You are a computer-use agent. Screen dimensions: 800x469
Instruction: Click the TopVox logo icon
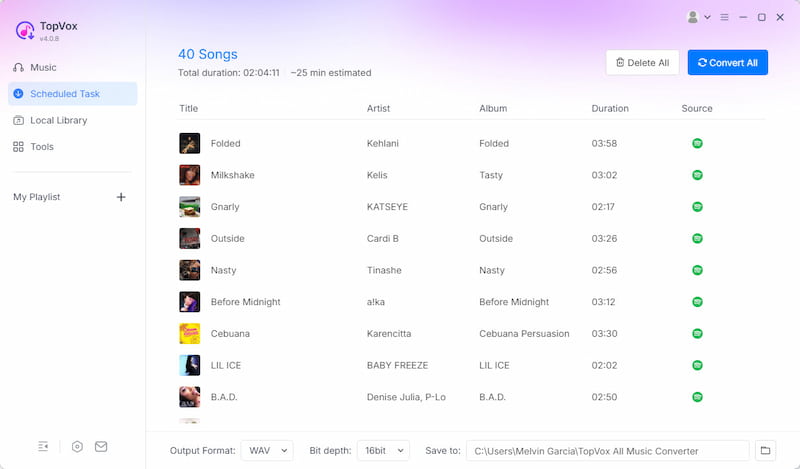click(x=24, y=31)
